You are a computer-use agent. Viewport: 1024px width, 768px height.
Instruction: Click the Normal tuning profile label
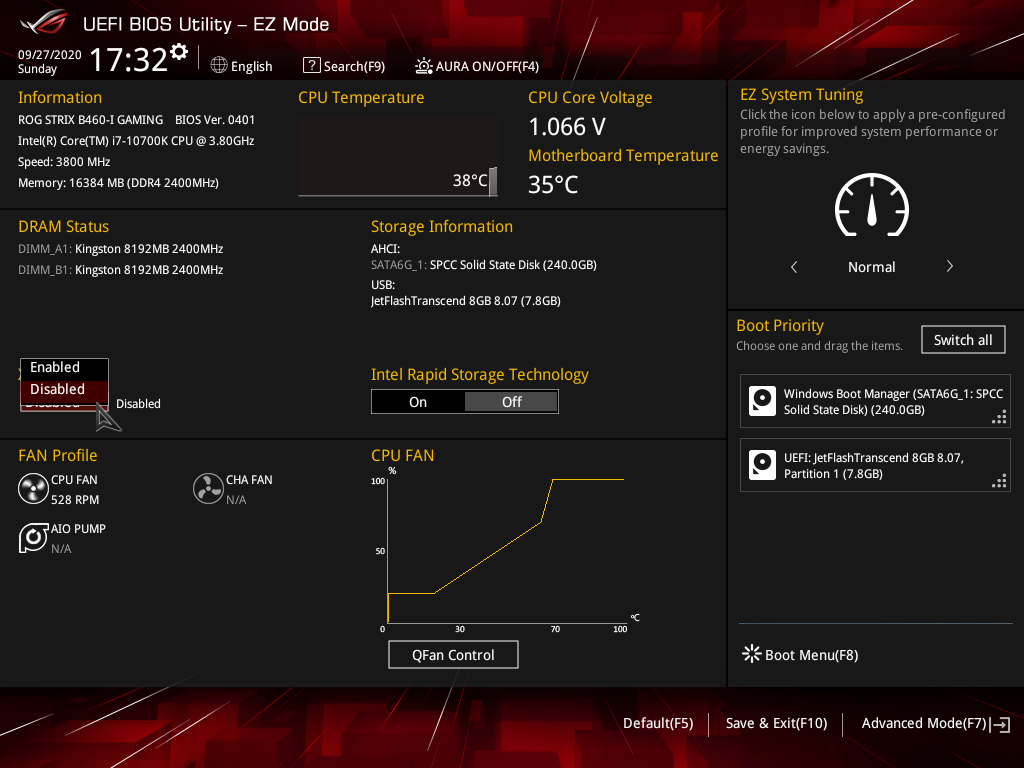[x=872, y=266]
